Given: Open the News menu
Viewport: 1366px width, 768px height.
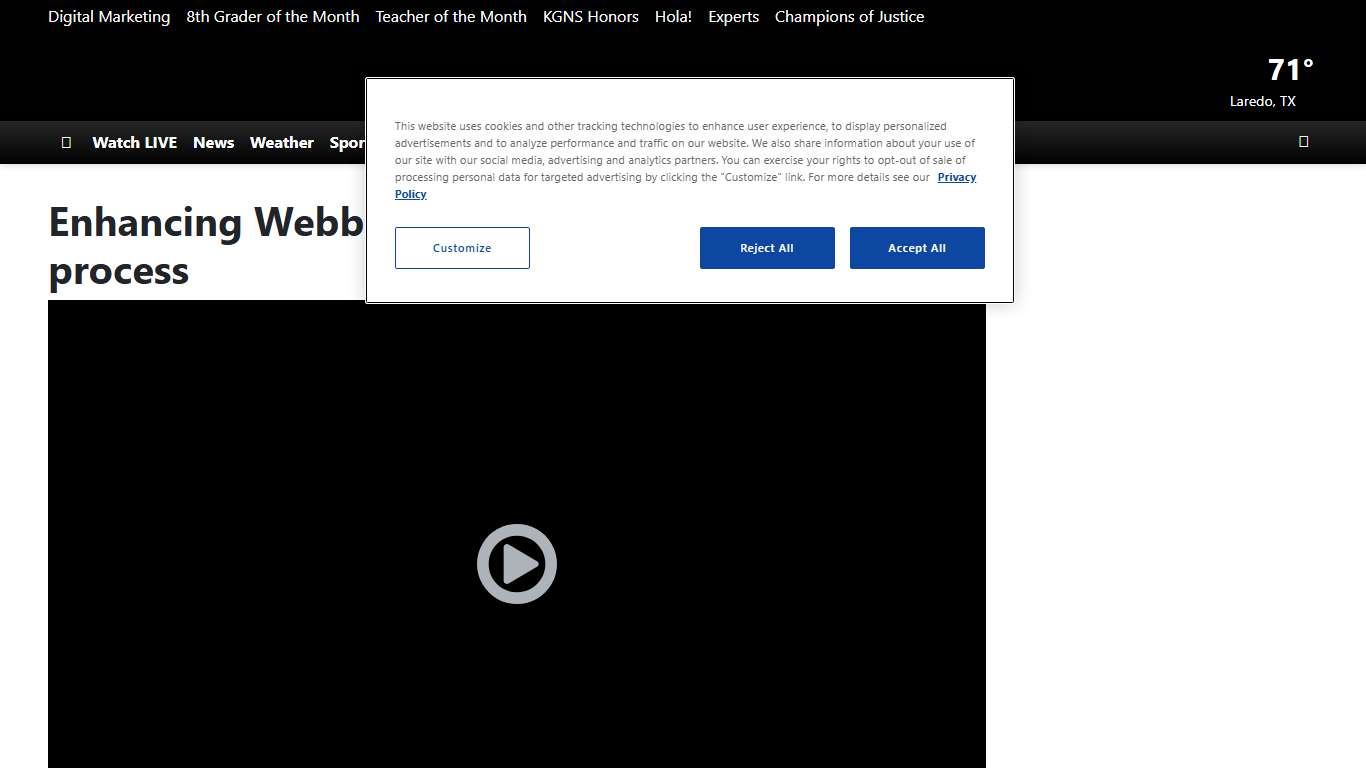Looking at the screenshot, I should (213, 142).
